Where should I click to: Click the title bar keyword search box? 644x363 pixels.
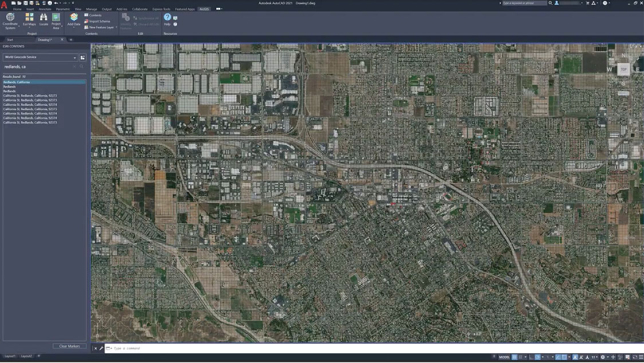[524, 3]
